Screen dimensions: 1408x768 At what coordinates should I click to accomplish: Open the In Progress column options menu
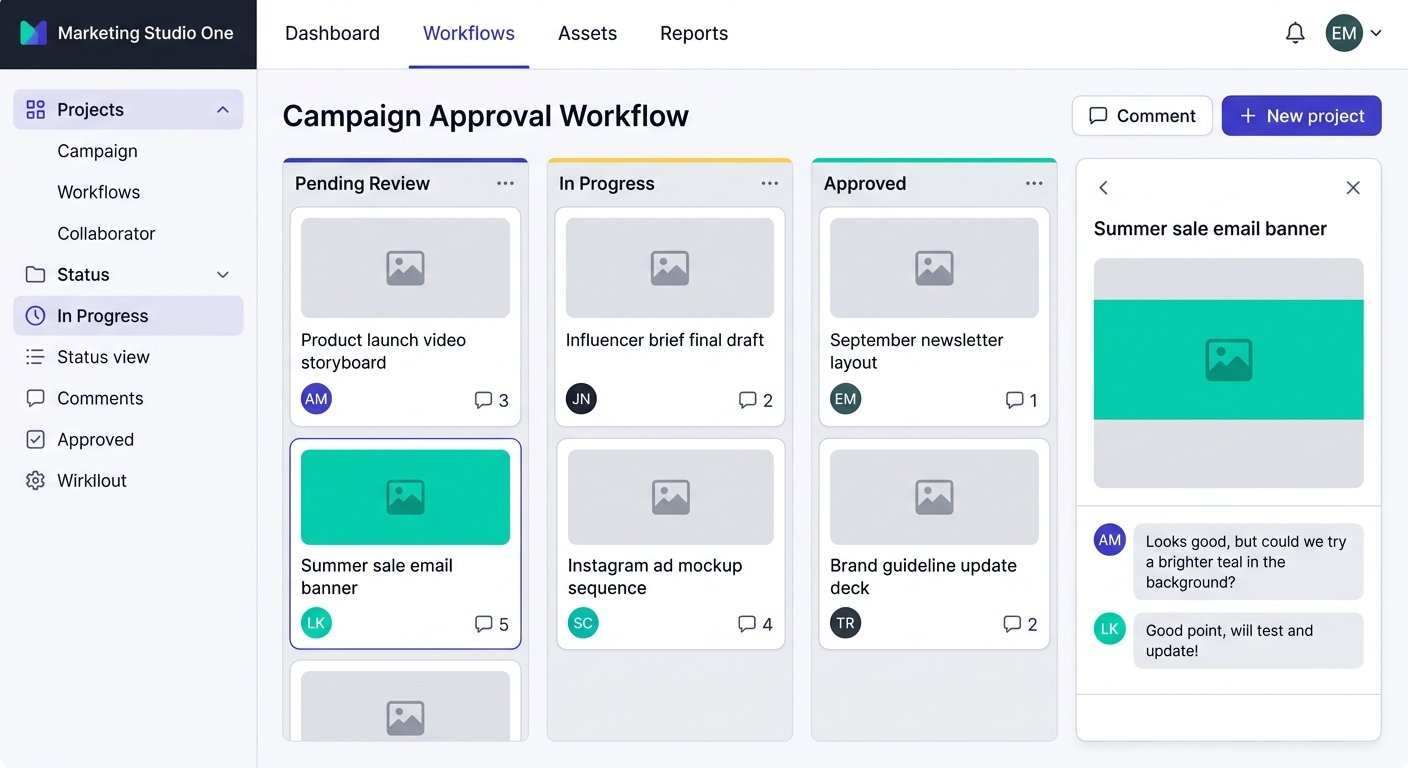tap(769, 183)
